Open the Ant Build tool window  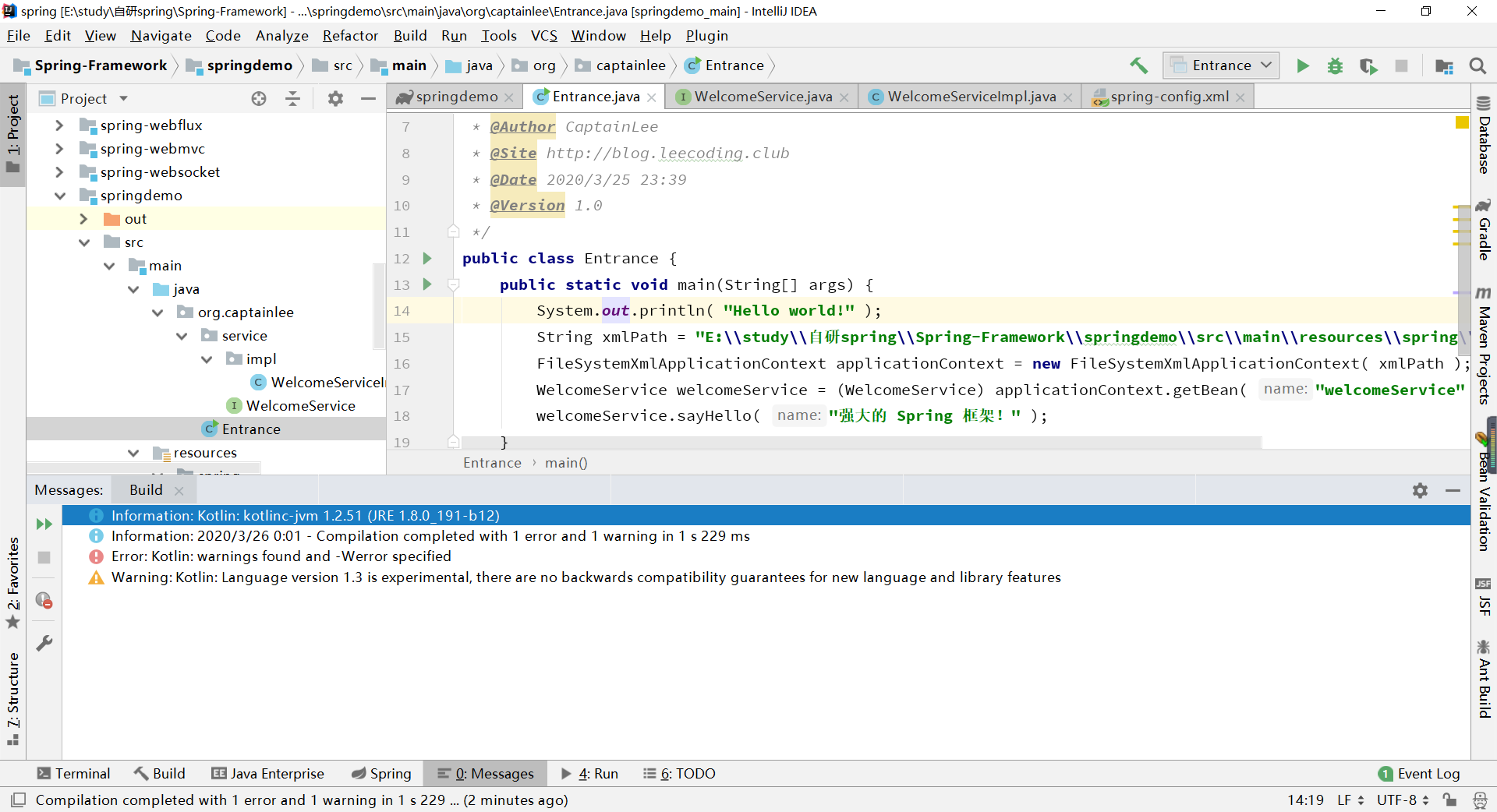1484,678
